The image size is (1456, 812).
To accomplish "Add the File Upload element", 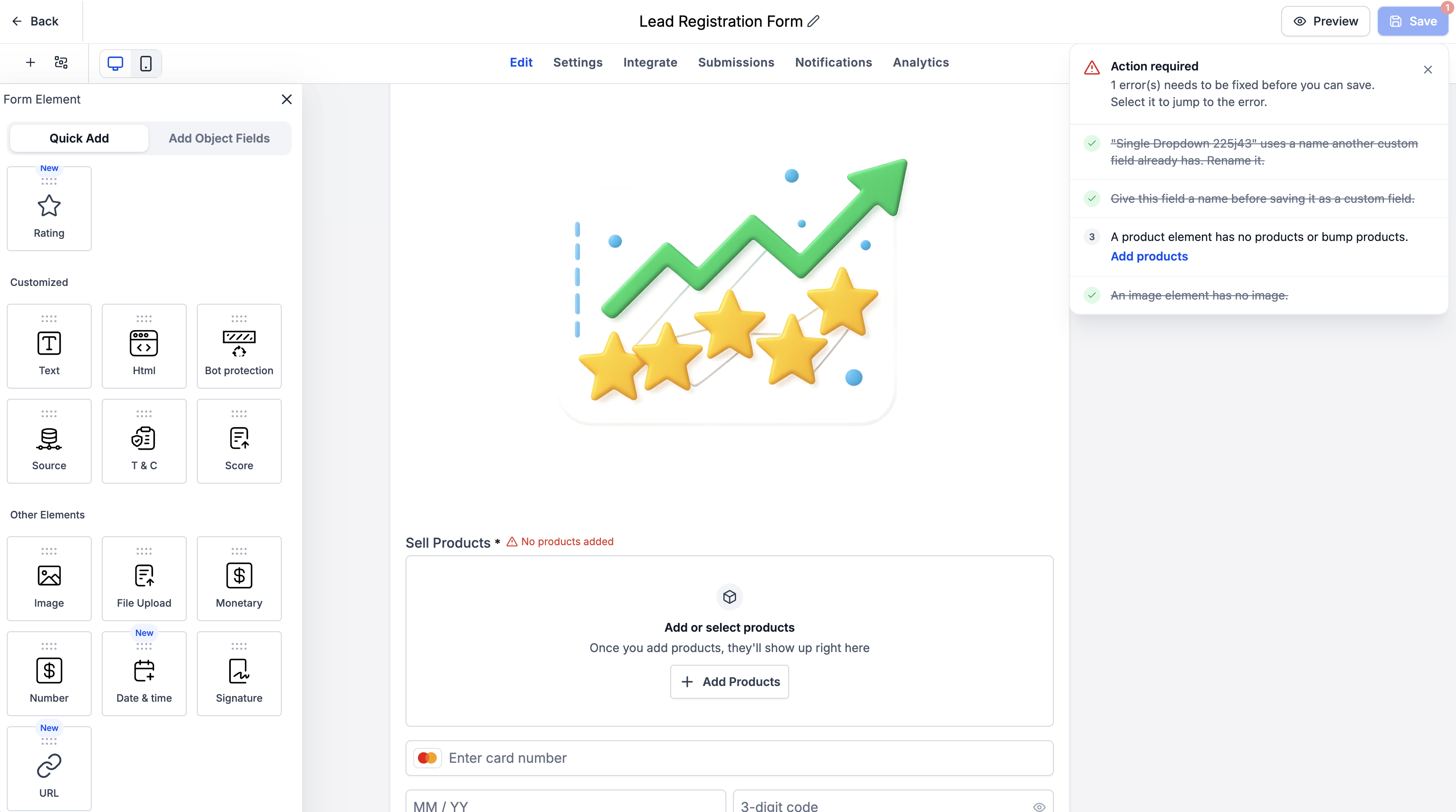I will point(144,579).
